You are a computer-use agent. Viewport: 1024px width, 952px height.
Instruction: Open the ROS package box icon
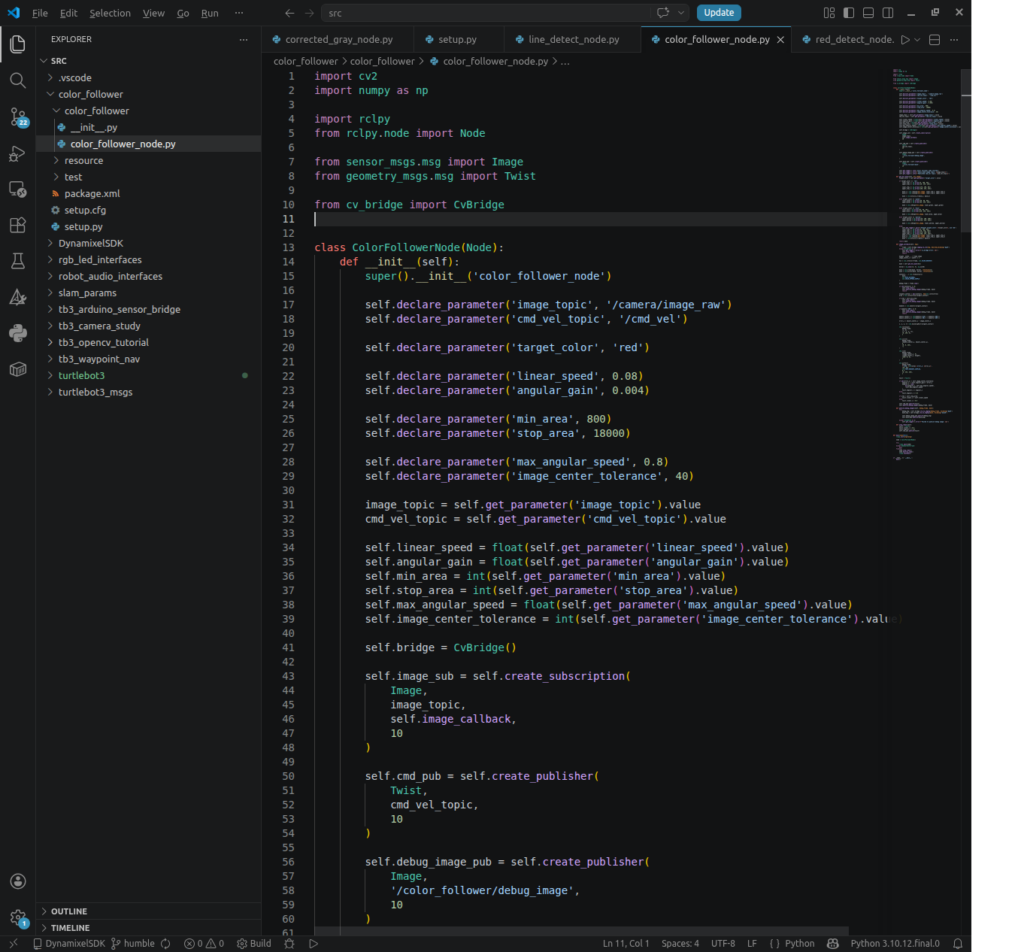tap(18, 369)
